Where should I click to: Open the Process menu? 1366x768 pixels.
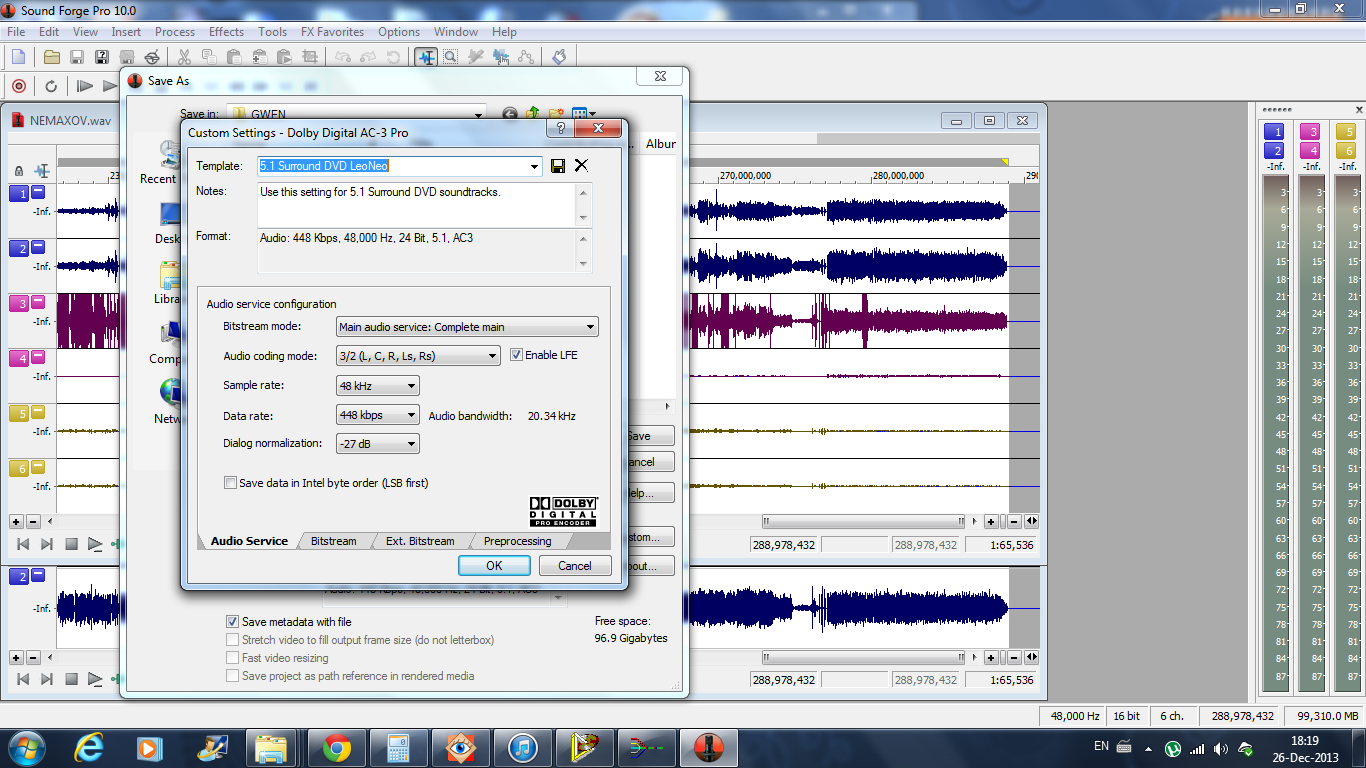[x=175, y=32]
